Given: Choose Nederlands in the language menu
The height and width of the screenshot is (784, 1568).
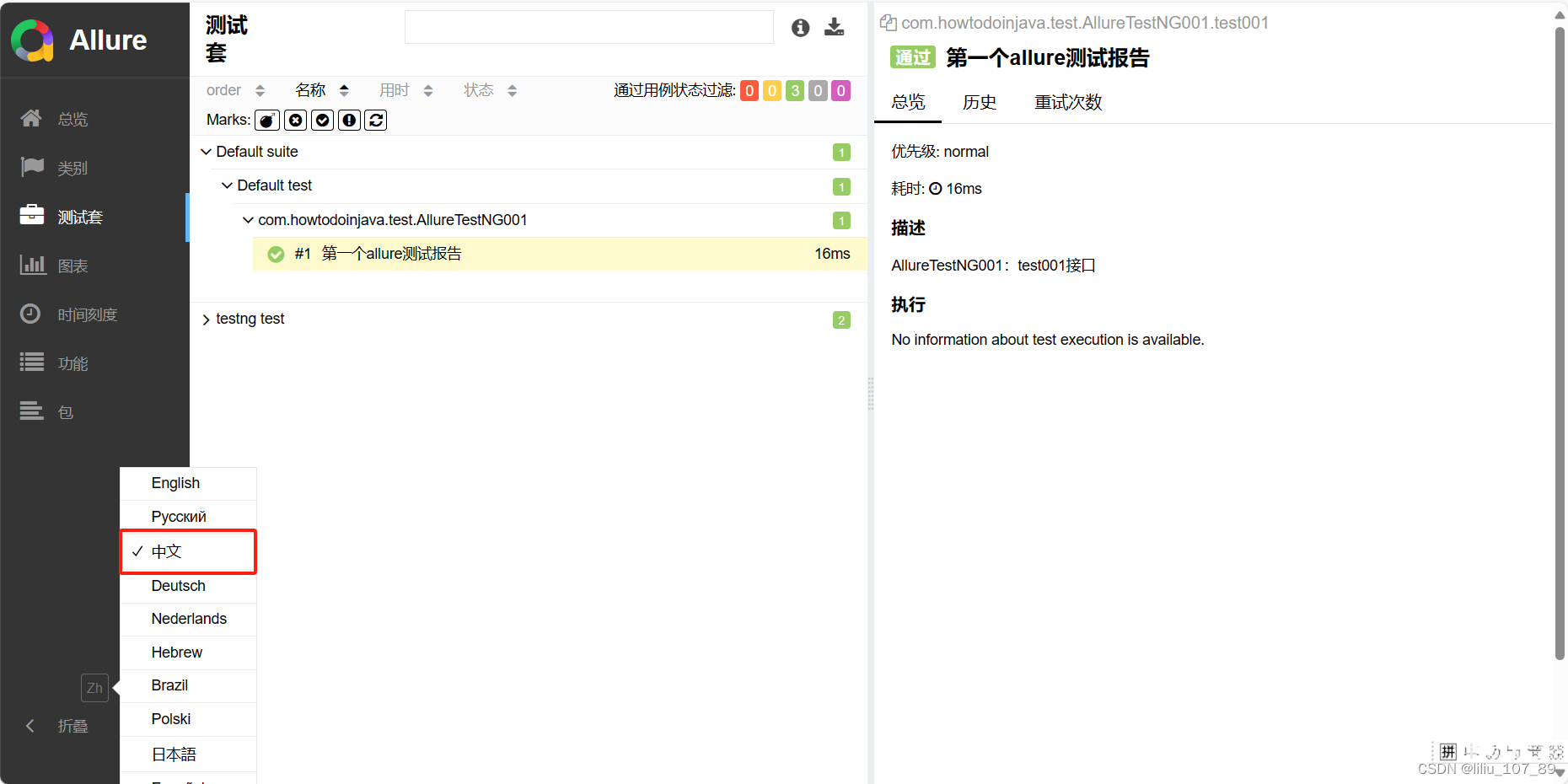Looking at the screenshot, I should (x=188, y=619).
